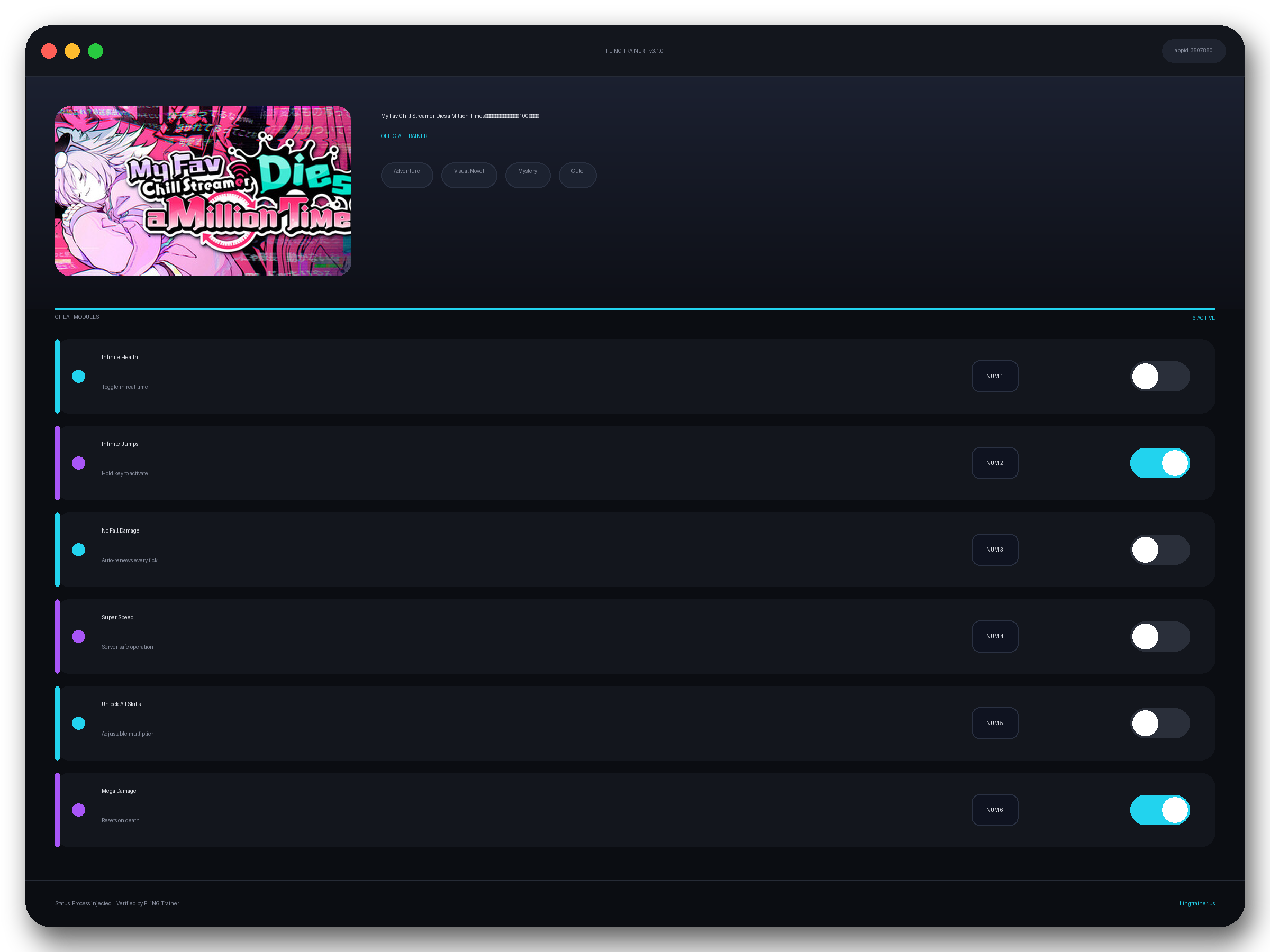Click 'Hold key to activate' description

point(124,473)
